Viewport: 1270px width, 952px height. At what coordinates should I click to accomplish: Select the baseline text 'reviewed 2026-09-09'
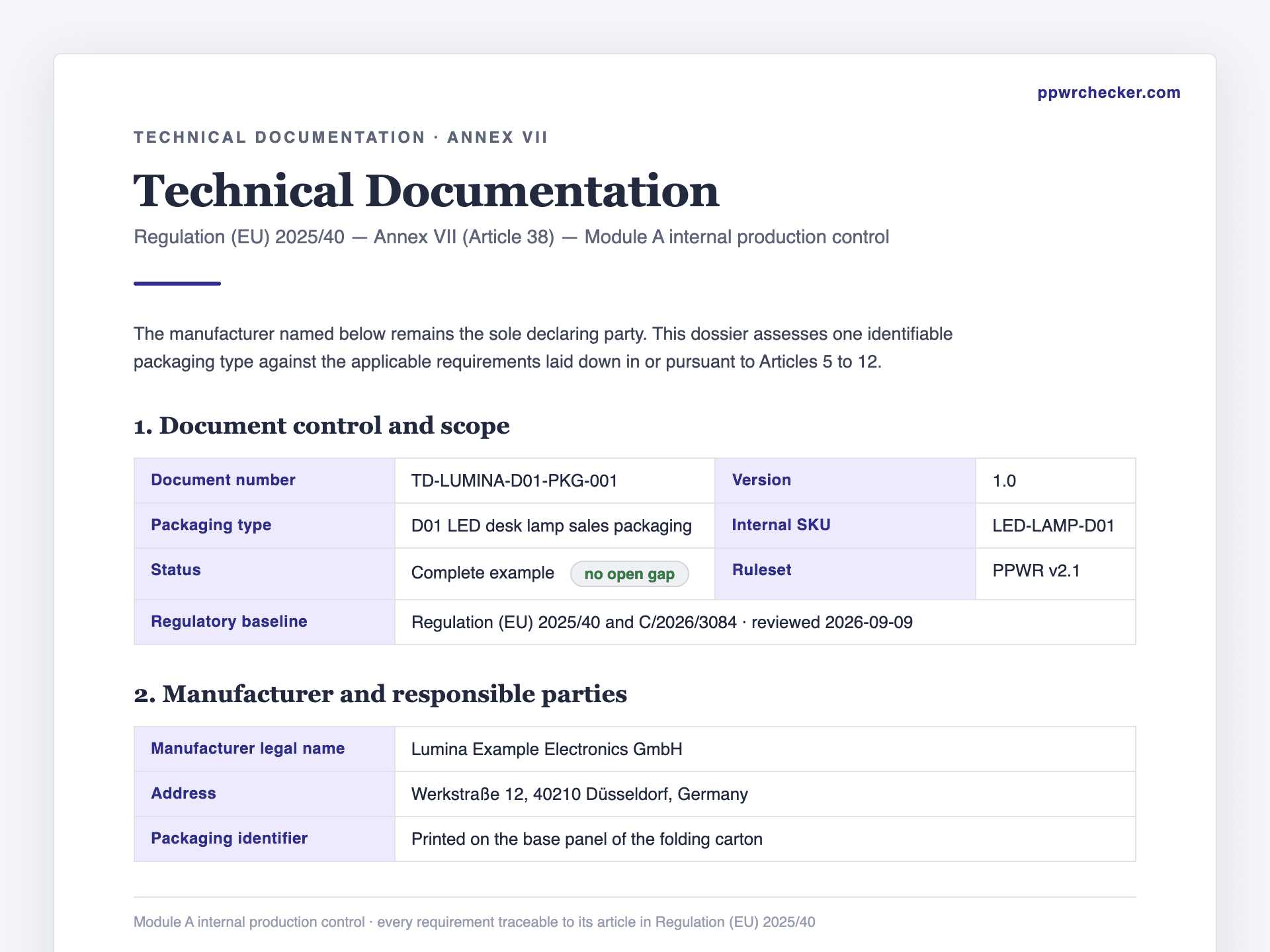(x=831, y=622)
